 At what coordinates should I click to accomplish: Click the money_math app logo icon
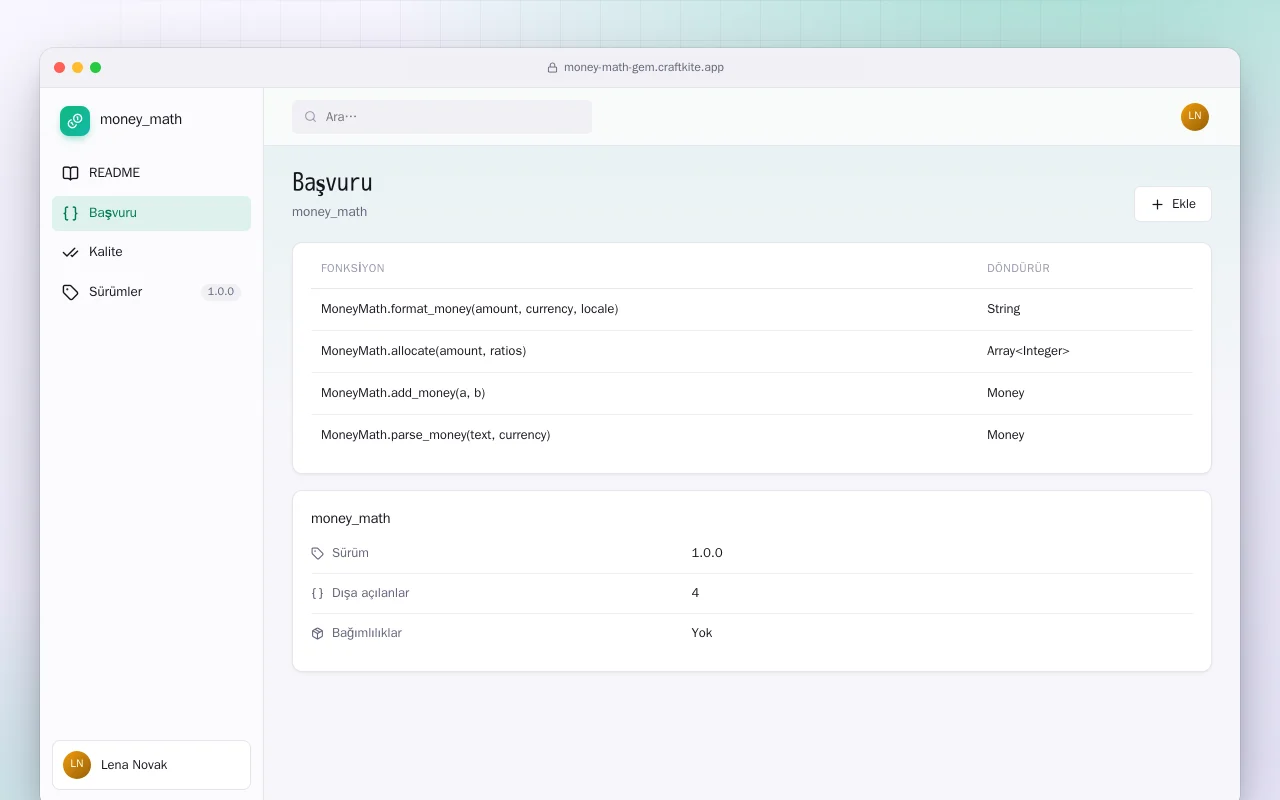[x=75, y=121]
